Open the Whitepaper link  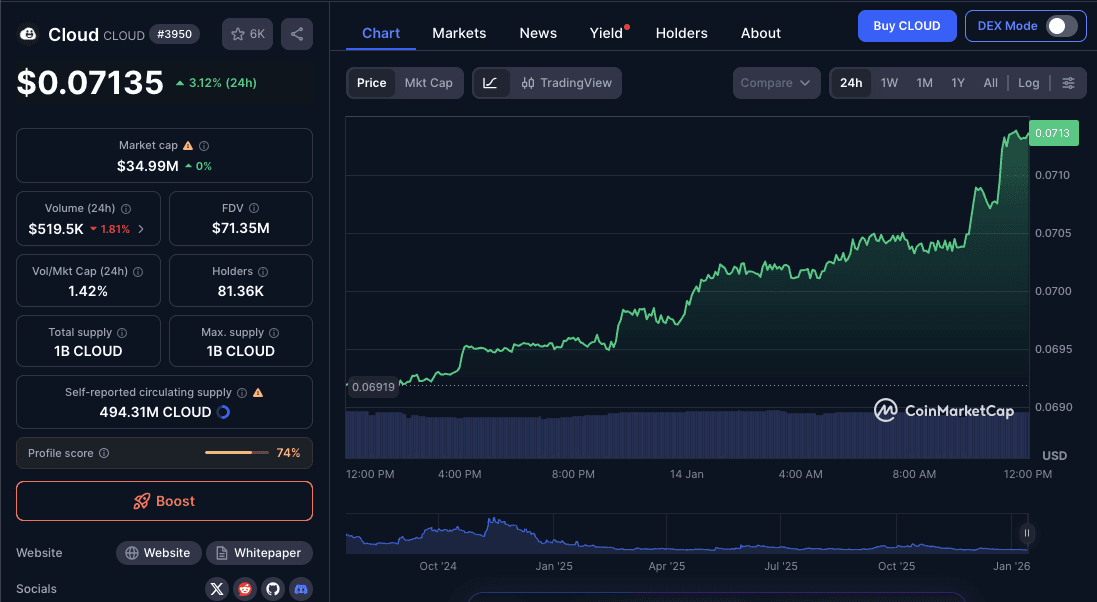click(x=259, y=552)
